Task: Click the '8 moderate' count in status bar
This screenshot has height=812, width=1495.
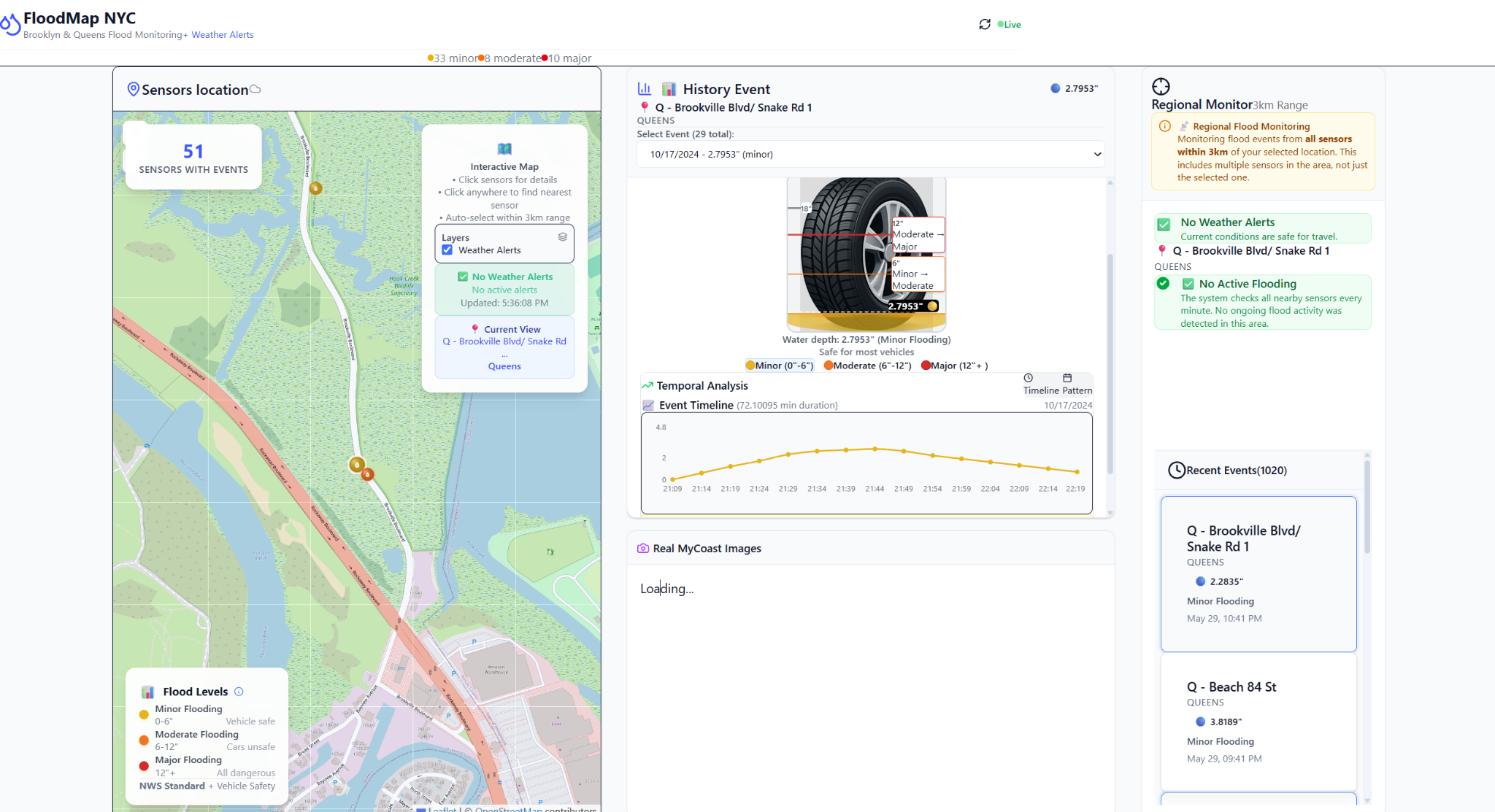Action: click(510, 58)
